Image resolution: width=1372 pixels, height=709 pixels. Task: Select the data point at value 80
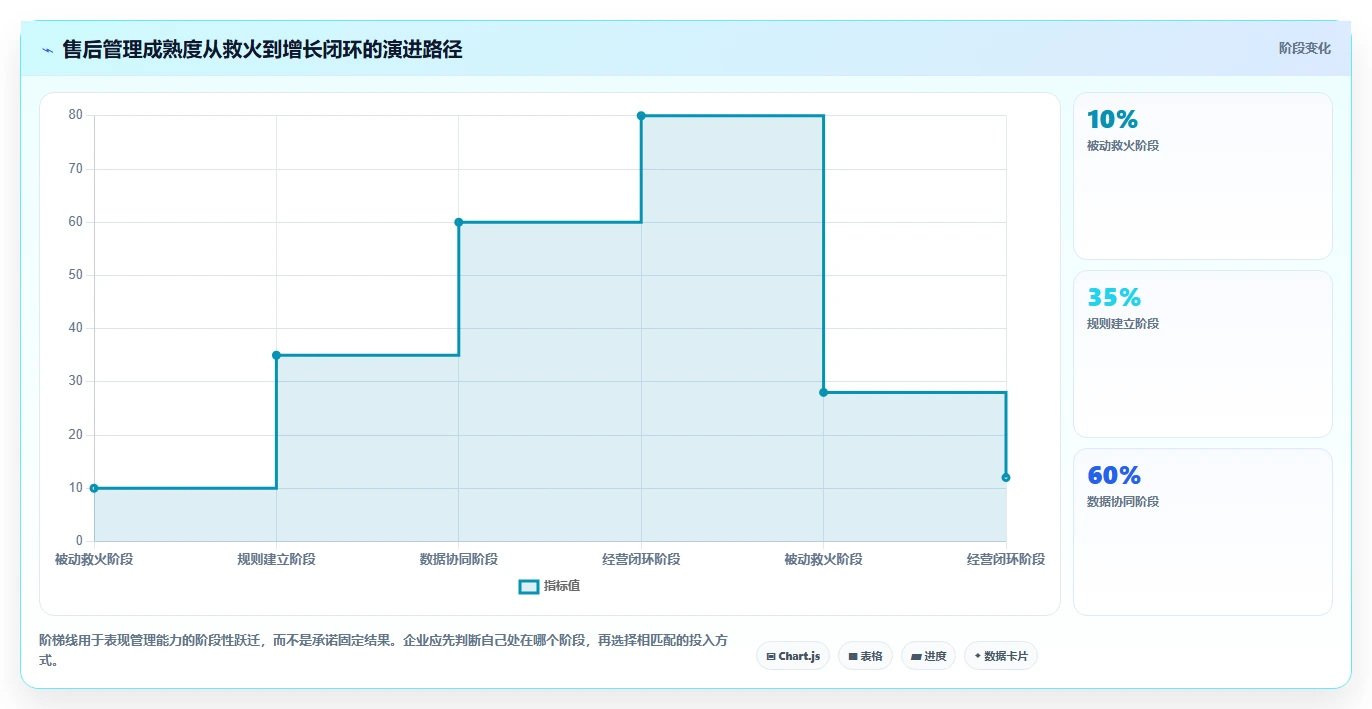coord(641,116)
